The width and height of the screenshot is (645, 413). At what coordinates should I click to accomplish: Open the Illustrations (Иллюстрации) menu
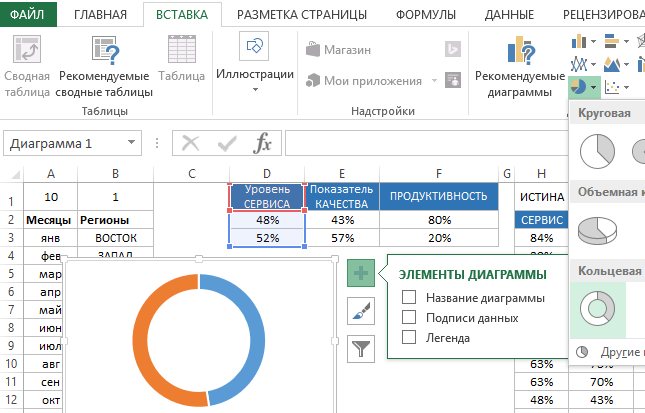(255, 63)
